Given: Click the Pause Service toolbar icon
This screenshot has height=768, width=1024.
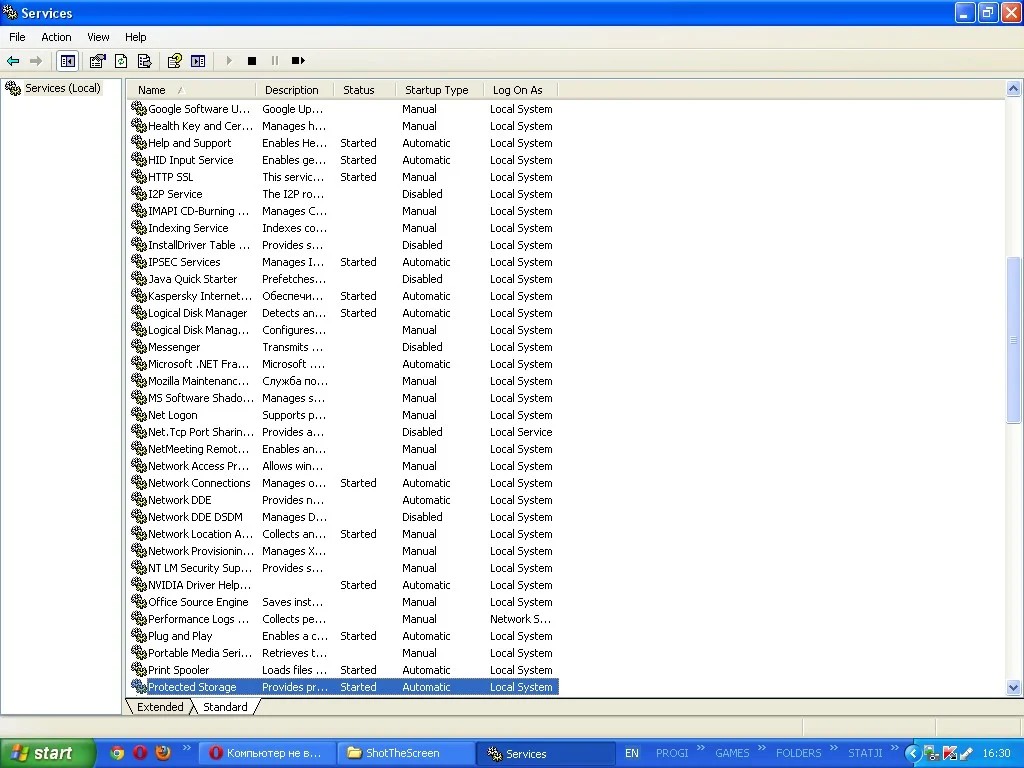Looking at the screenshot, I should (274, 61).
